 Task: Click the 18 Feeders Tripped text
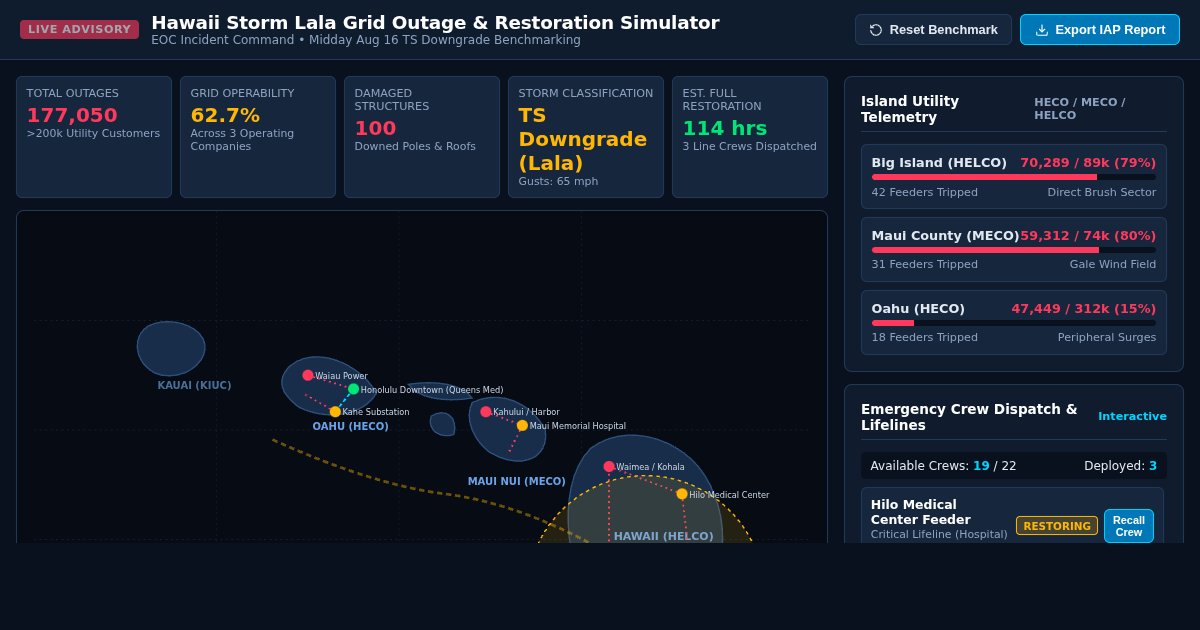click(925, 338)
